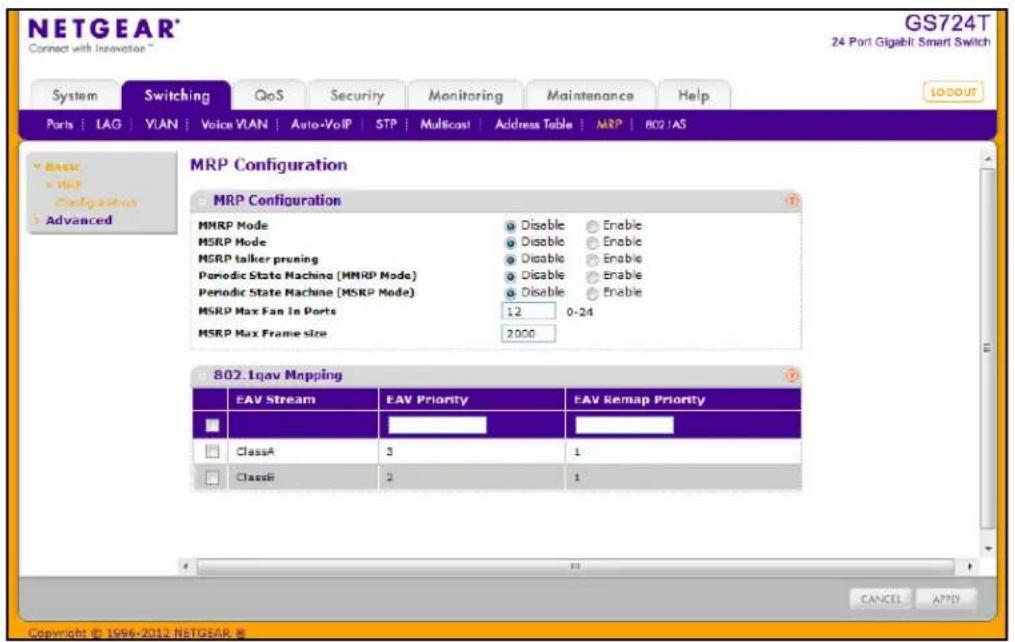This screenshot has height=642, width=1015.
Task: Open the Monitoring tab
Action: 465,96
